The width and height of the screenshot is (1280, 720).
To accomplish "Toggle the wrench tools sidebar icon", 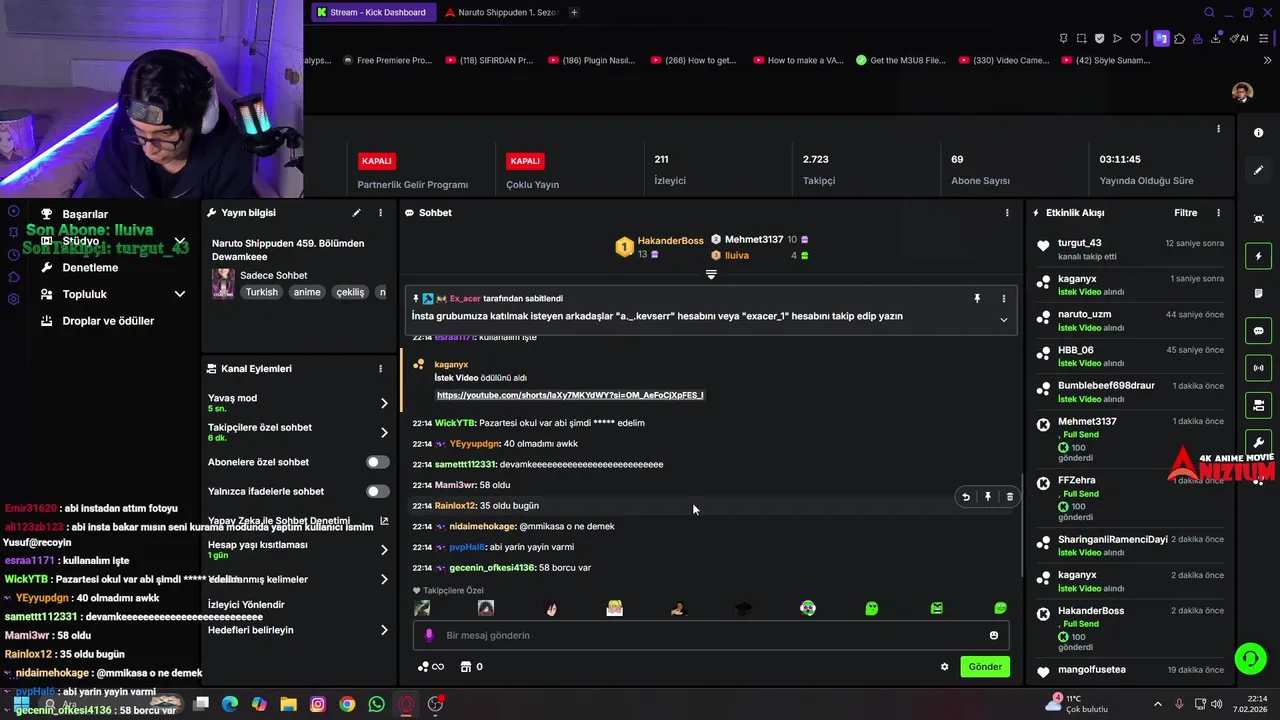I will (1258, 442).
